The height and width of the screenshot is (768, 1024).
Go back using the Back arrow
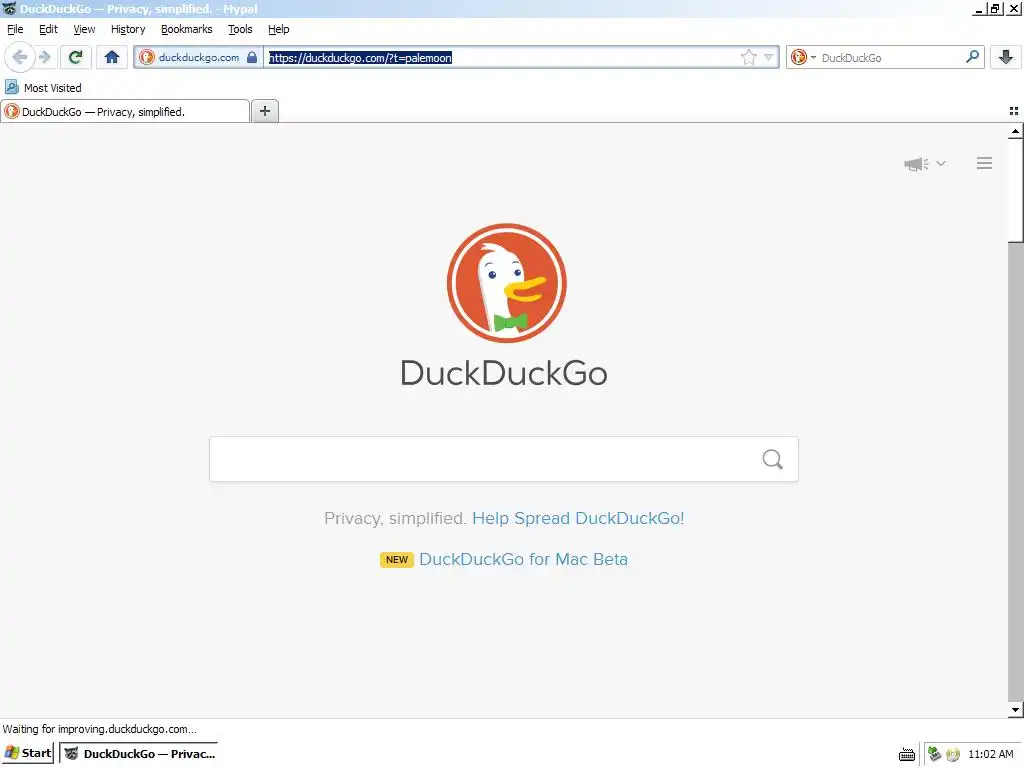point(20,57)
